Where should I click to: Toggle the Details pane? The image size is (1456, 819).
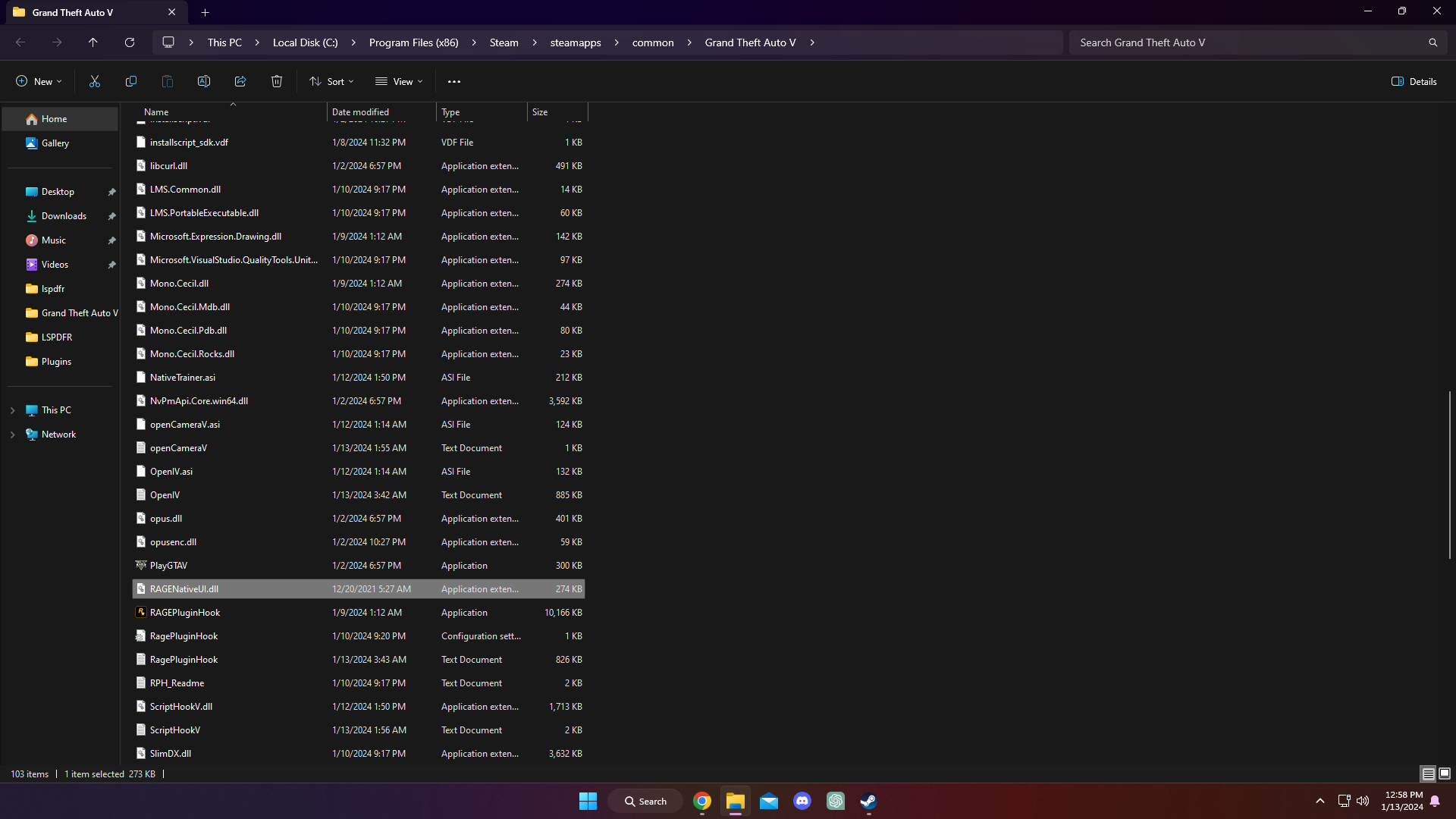1414,81
